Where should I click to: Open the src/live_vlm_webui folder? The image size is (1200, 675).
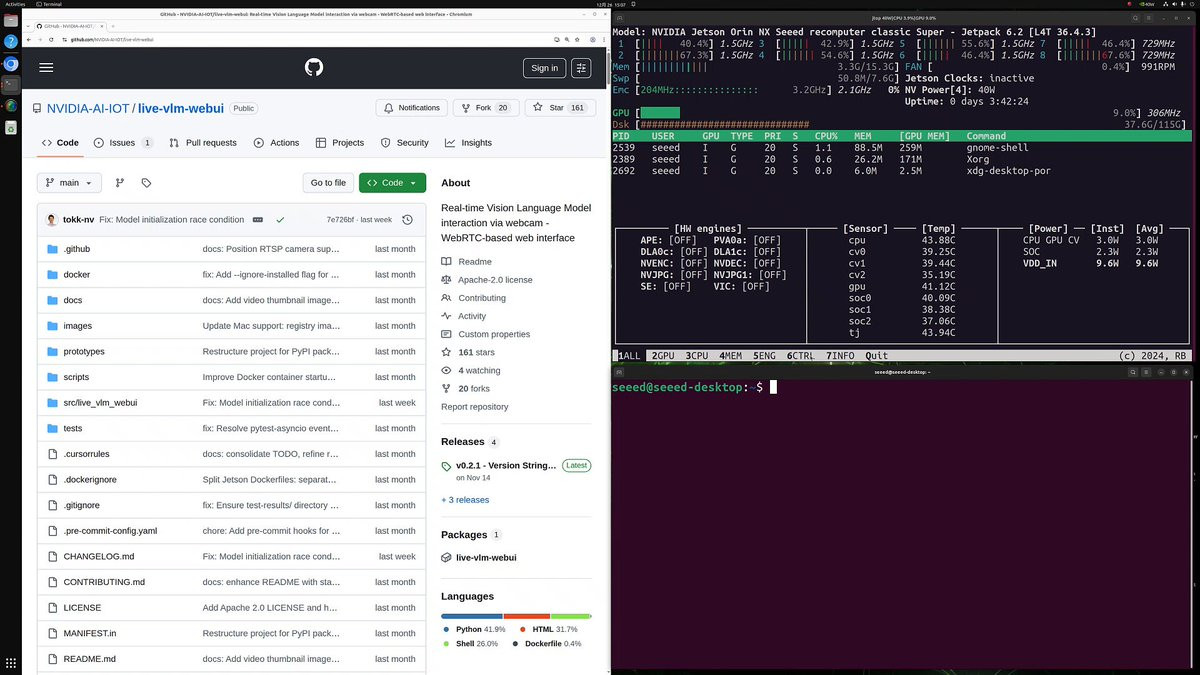tap(100, 403)
